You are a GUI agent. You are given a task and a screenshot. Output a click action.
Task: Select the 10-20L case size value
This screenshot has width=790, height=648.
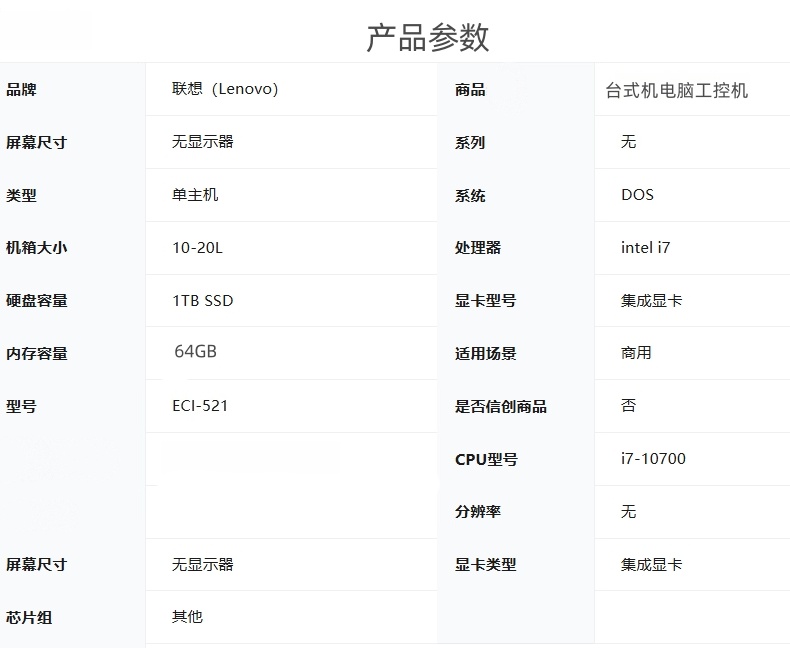click(197, 248)
